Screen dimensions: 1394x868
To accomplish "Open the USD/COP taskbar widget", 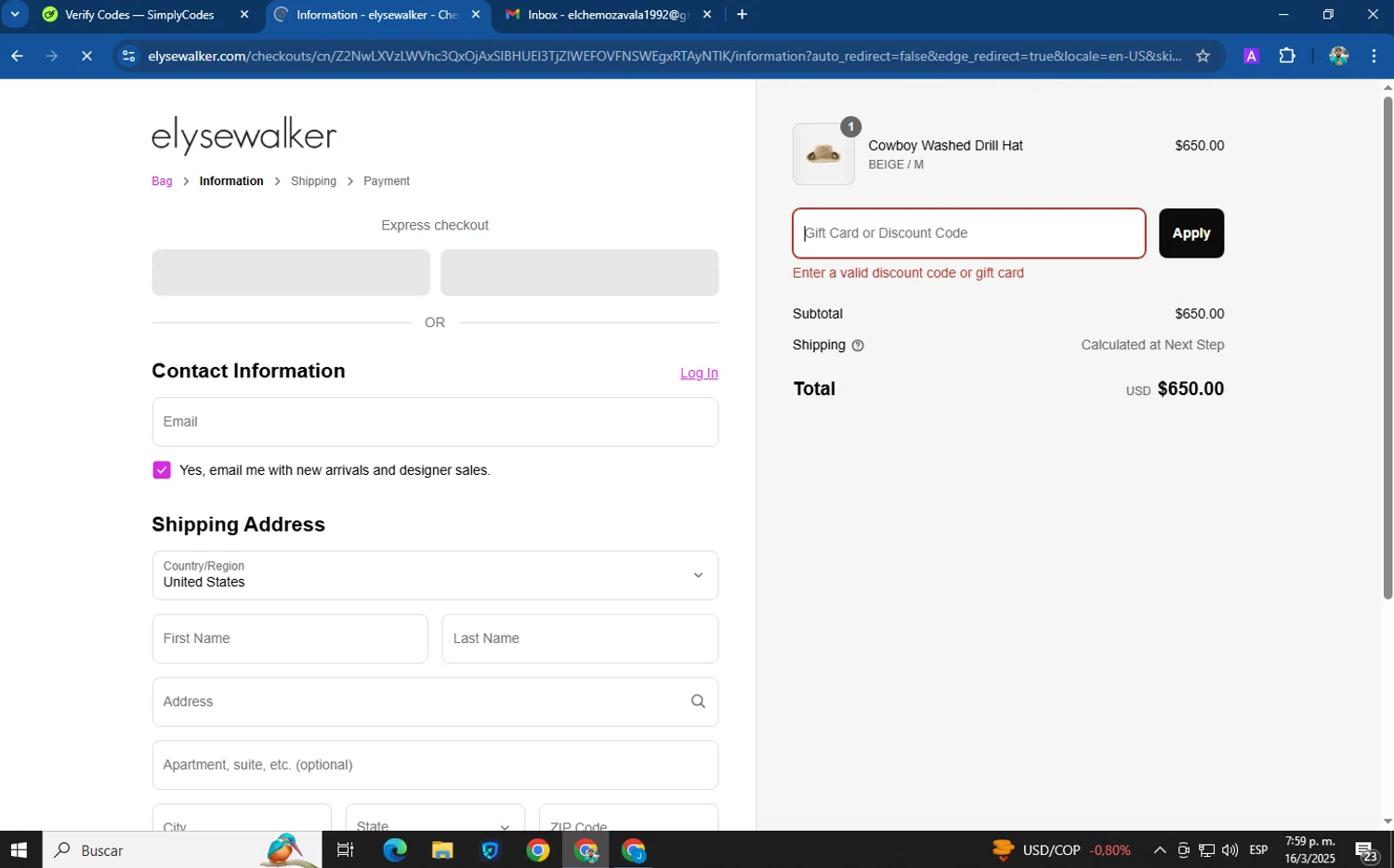I will coord(1062,850).
